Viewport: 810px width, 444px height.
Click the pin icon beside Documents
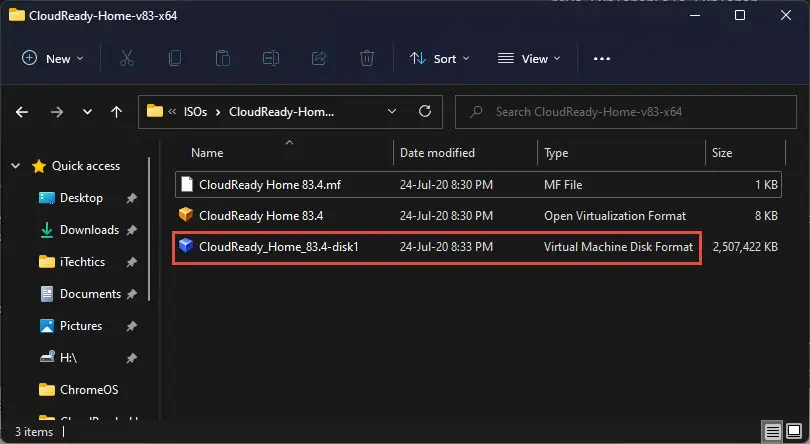pos(132,295)
